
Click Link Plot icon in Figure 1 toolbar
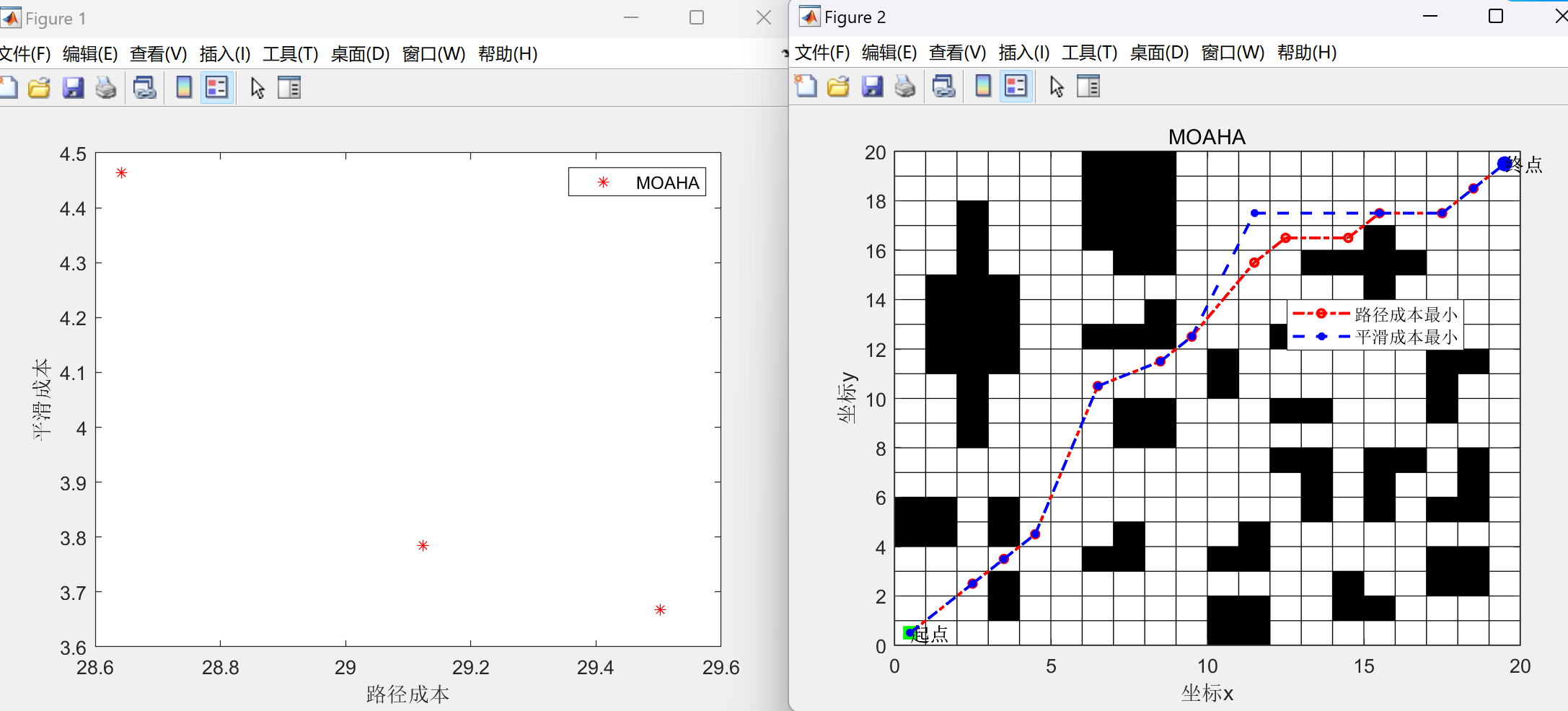[145, 88]
